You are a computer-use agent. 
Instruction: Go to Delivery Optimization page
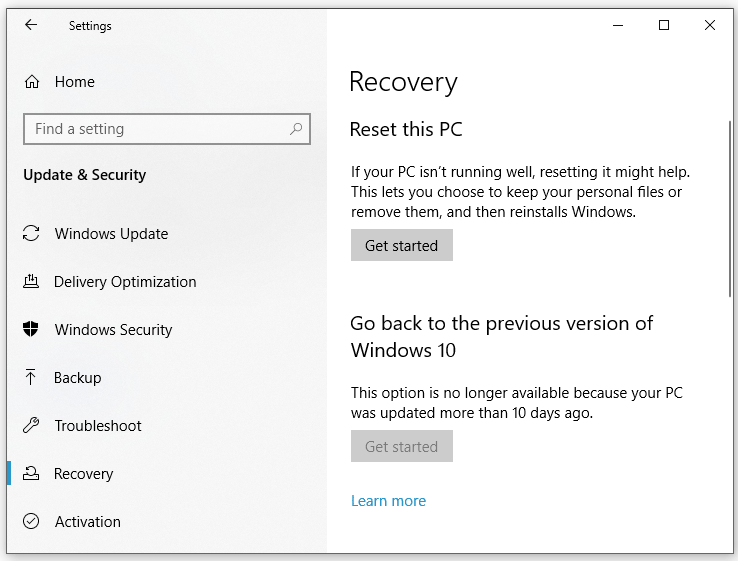pos(125,281)
